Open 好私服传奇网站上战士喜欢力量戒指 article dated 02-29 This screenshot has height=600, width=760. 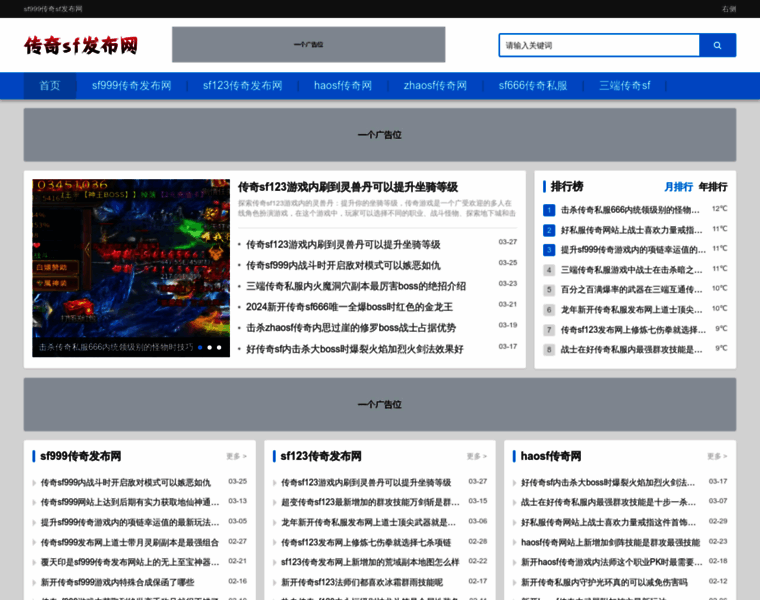[608, 522]
